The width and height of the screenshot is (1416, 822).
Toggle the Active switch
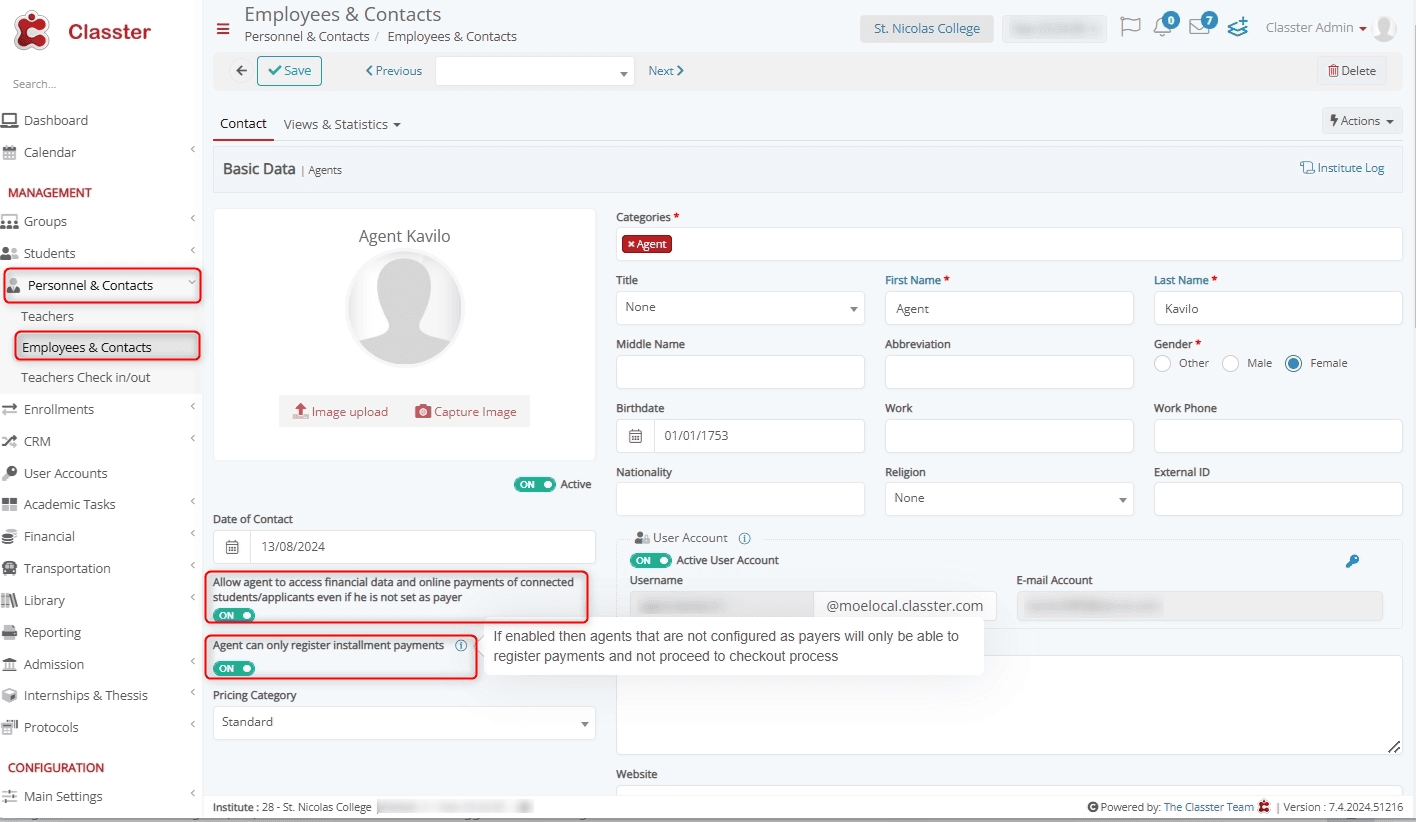[534, 484]
